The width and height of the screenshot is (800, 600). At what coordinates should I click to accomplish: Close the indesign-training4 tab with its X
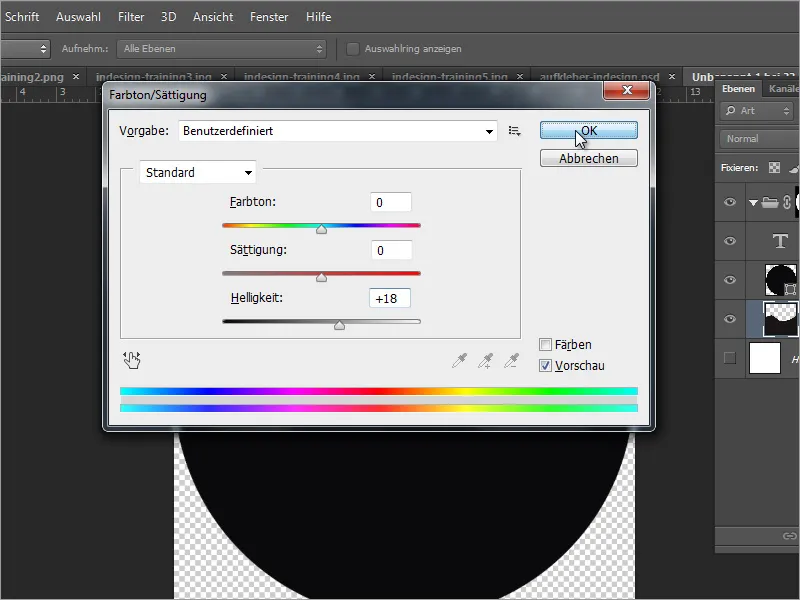coord(372,77)
